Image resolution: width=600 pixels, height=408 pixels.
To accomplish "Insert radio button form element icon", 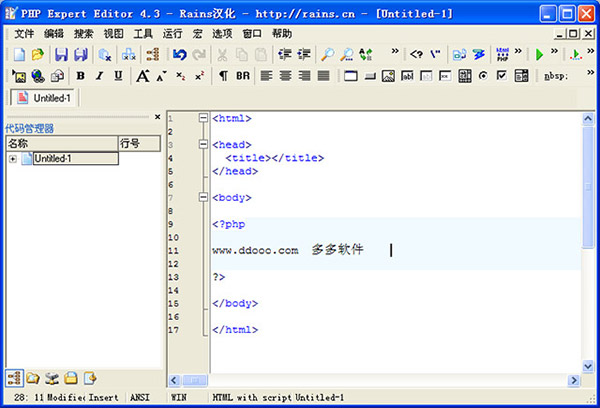I will click(x=483, y=76).
